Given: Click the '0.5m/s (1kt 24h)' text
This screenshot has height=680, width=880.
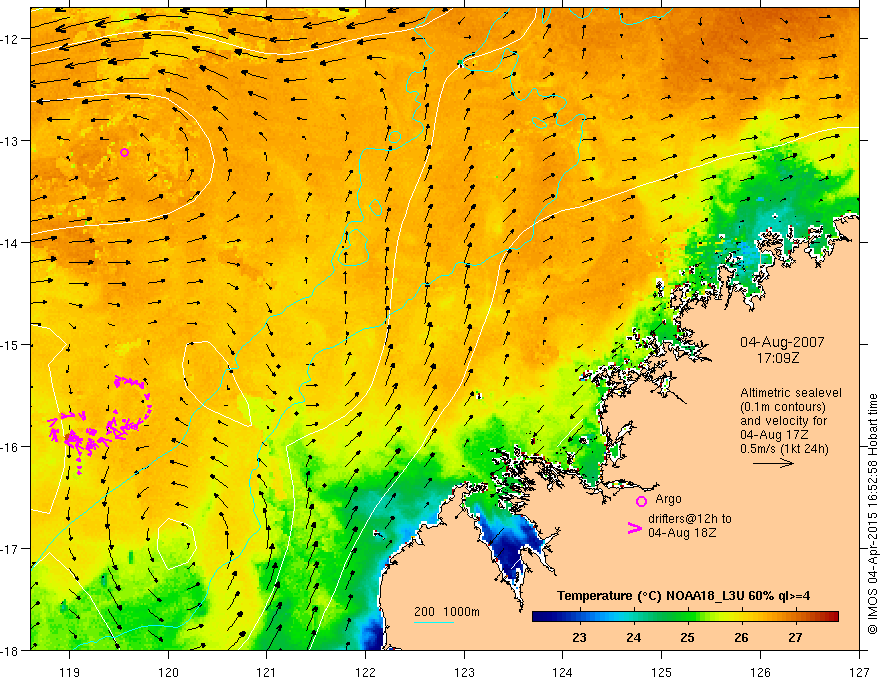Looking at the screenshot, I should [x=784, y=448].
